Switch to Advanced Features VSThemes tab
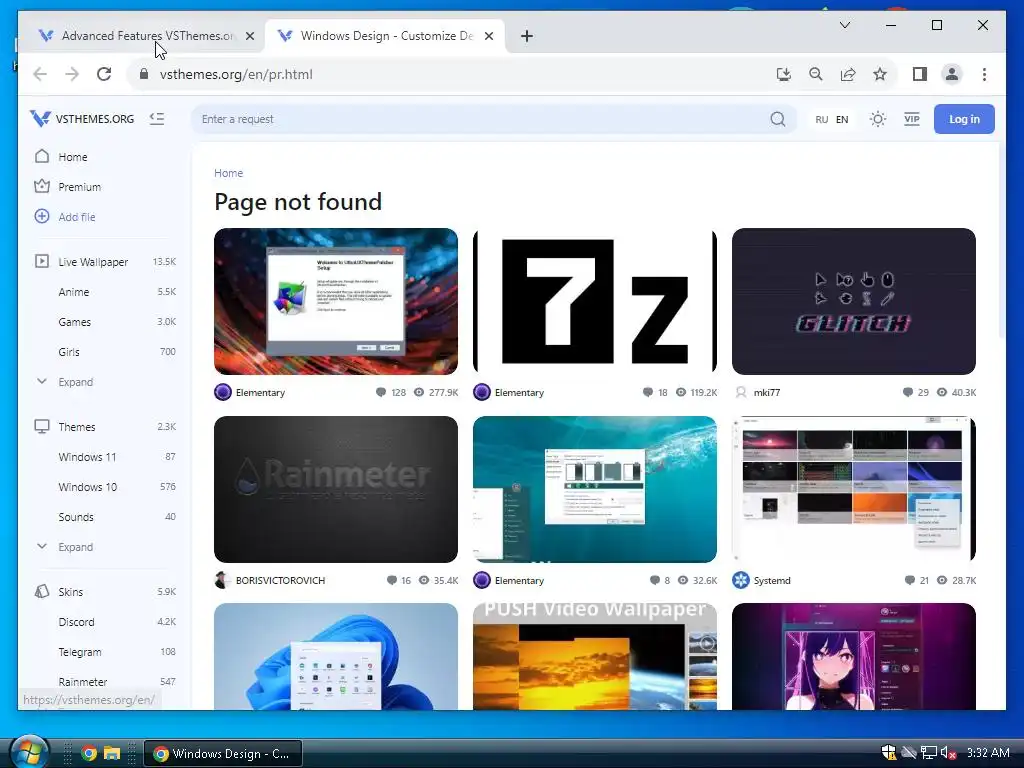 (140, 36)
